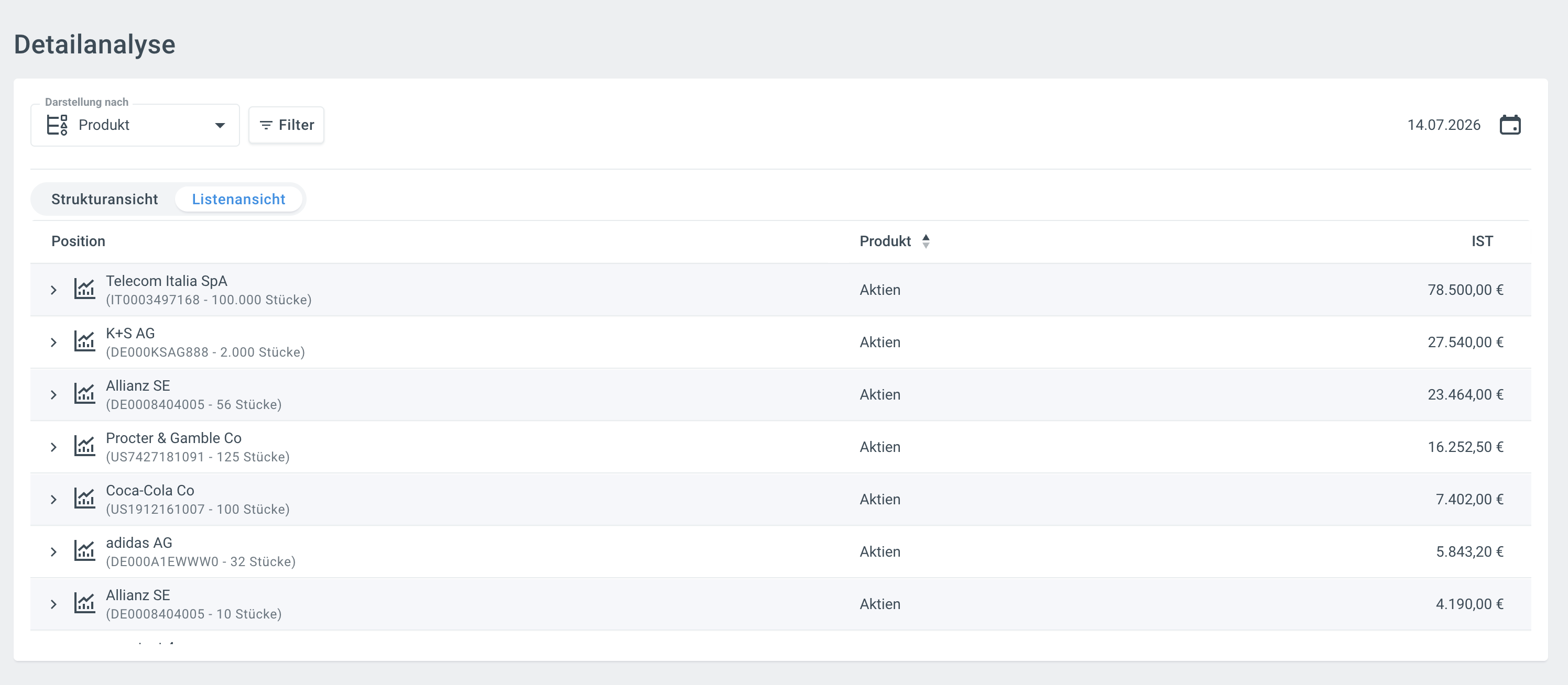Expand the Coca-Cola Co row chevron

click(53, 499)
